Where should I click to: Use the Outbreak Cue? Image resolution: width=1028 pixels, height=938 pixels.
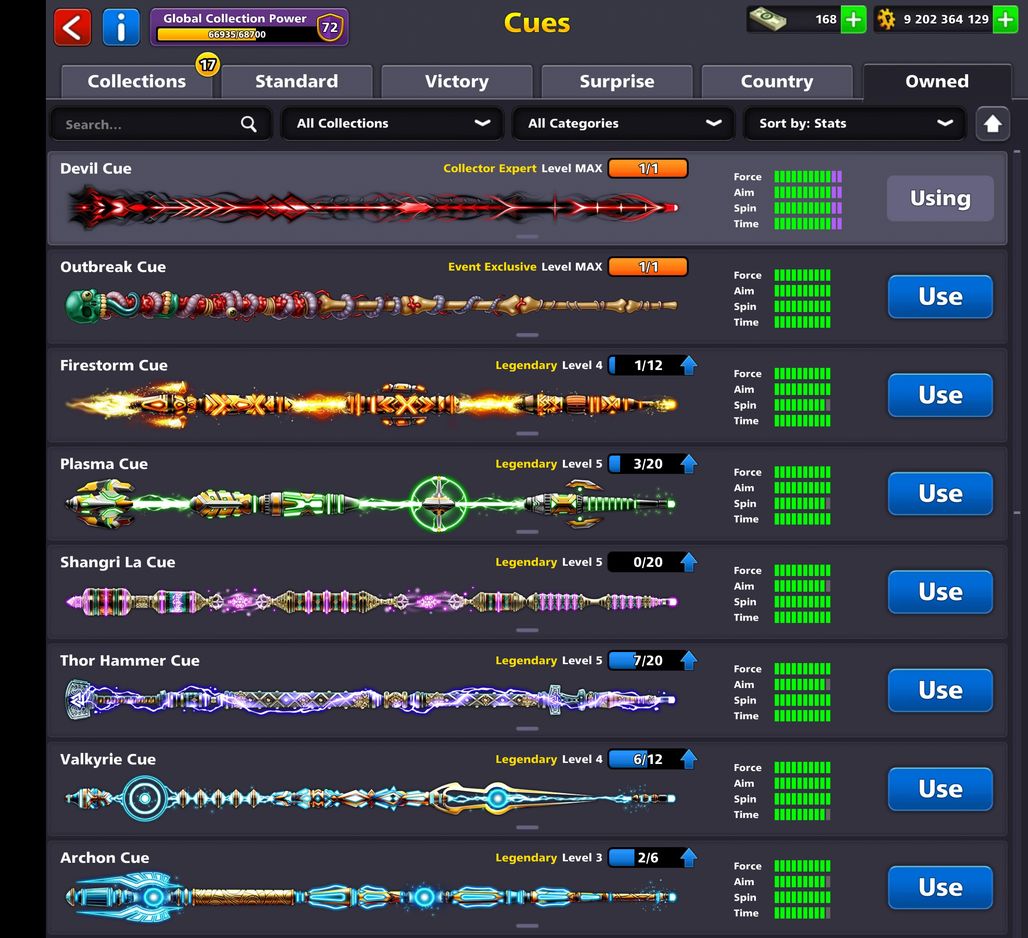(940, 296)
